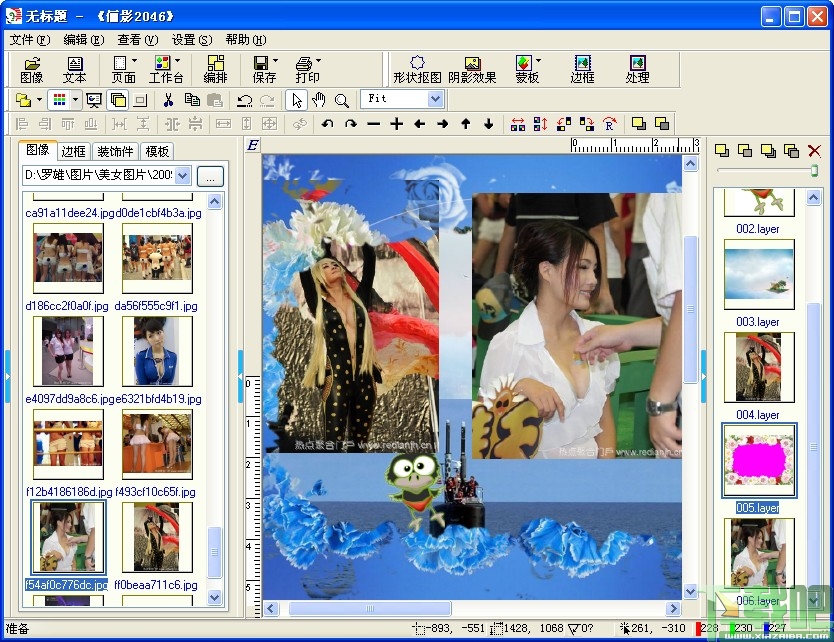
Task: Open the 形状抠图 shape cutout tool
Action: point(417,70)
